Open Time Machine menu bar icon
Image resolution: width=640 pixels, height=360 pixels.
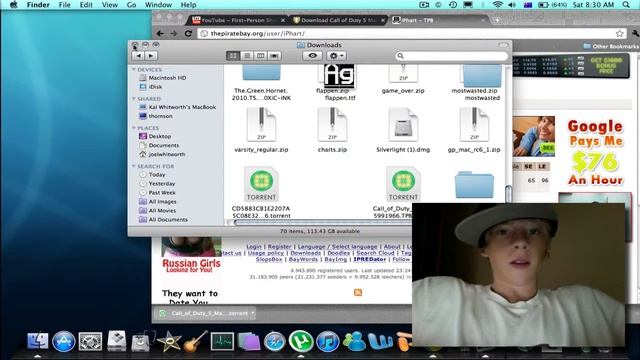click(x=453, y=5)
